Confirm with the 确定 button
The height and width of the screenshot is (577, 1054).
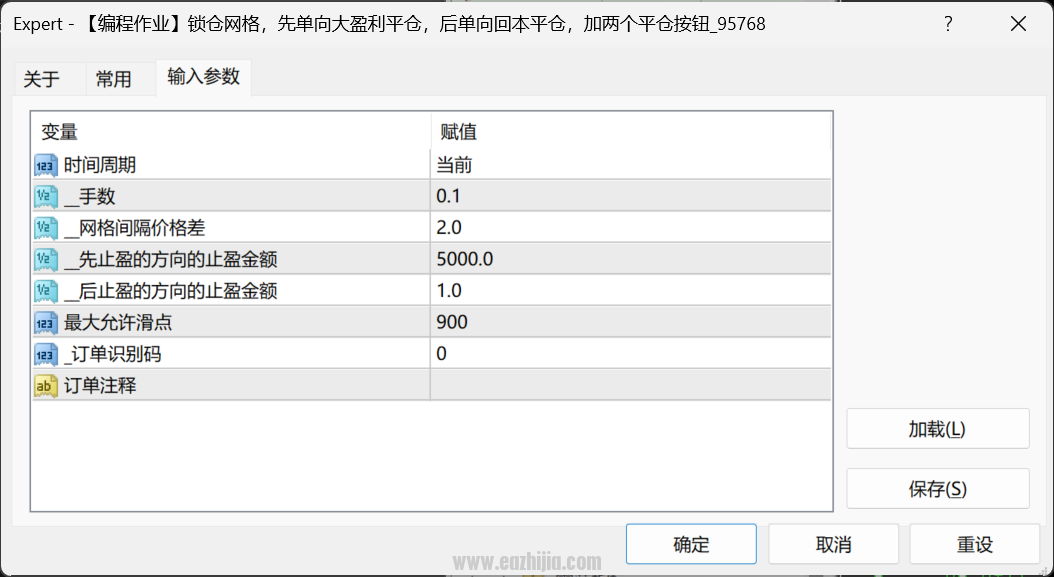click(691, 544)
